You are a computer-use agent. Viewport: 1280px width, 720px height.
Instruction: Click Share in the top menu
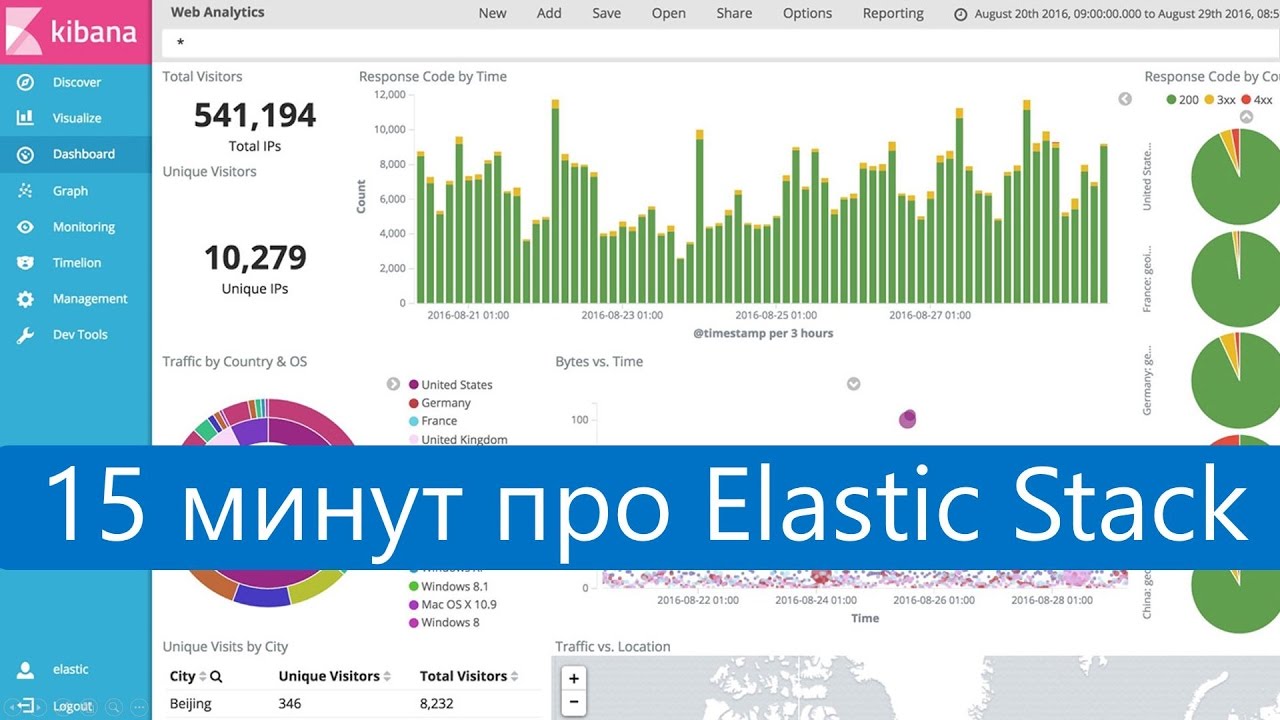pyautogui.click(x=734, y=13)
